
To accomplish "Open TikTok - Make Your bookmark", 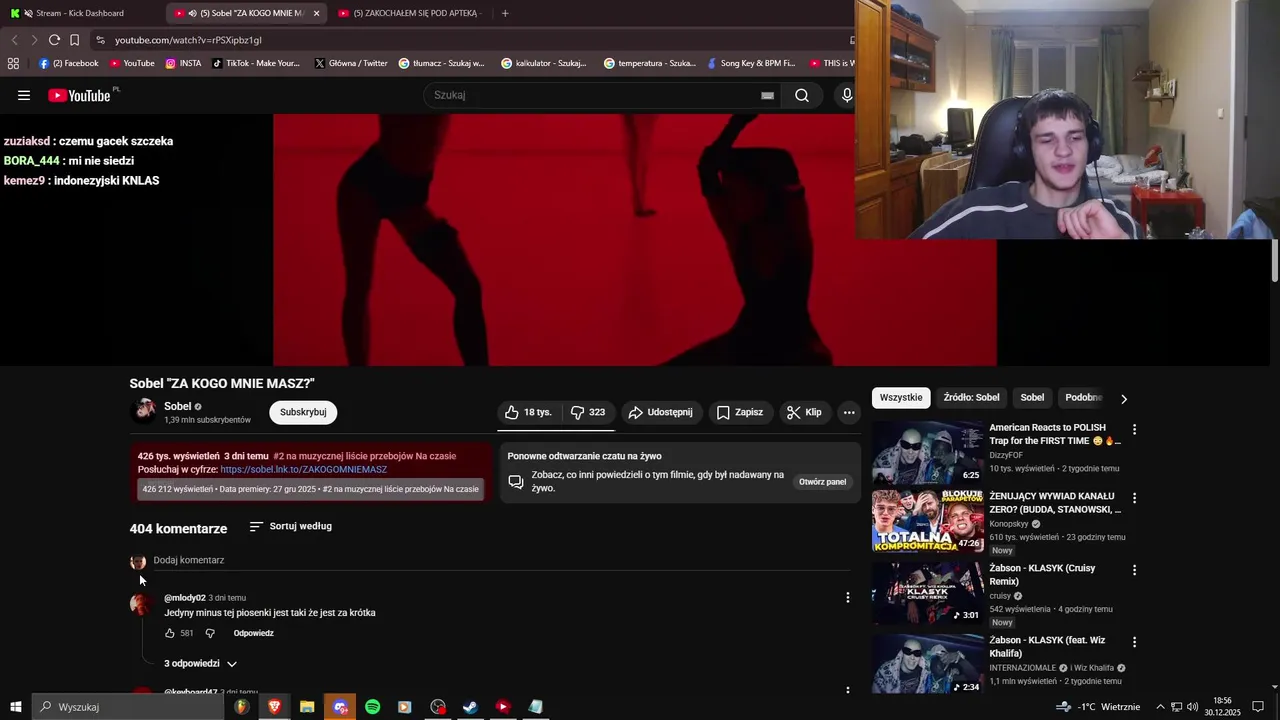I will 256,63.
